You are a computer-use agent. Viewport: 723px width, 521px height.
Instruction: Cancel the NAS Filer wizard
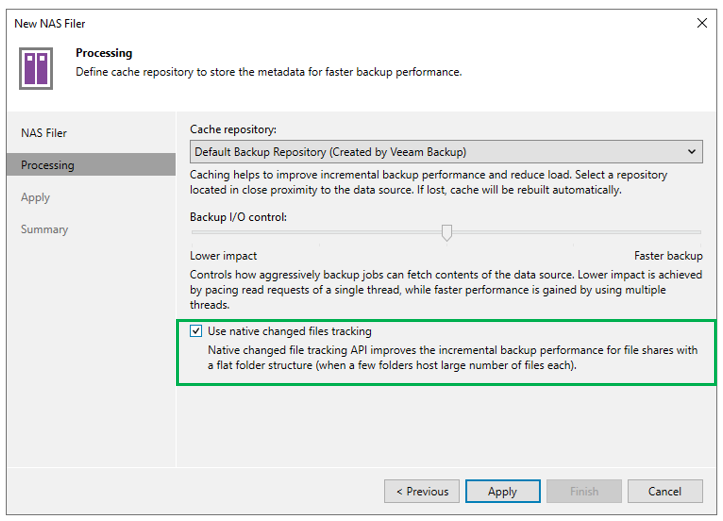(x=665, y=491)
